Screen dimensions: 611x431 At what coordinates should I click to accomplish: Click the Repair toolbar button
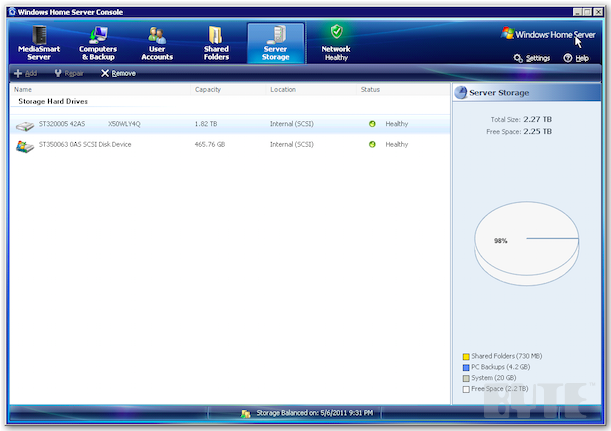coord(69,73)
